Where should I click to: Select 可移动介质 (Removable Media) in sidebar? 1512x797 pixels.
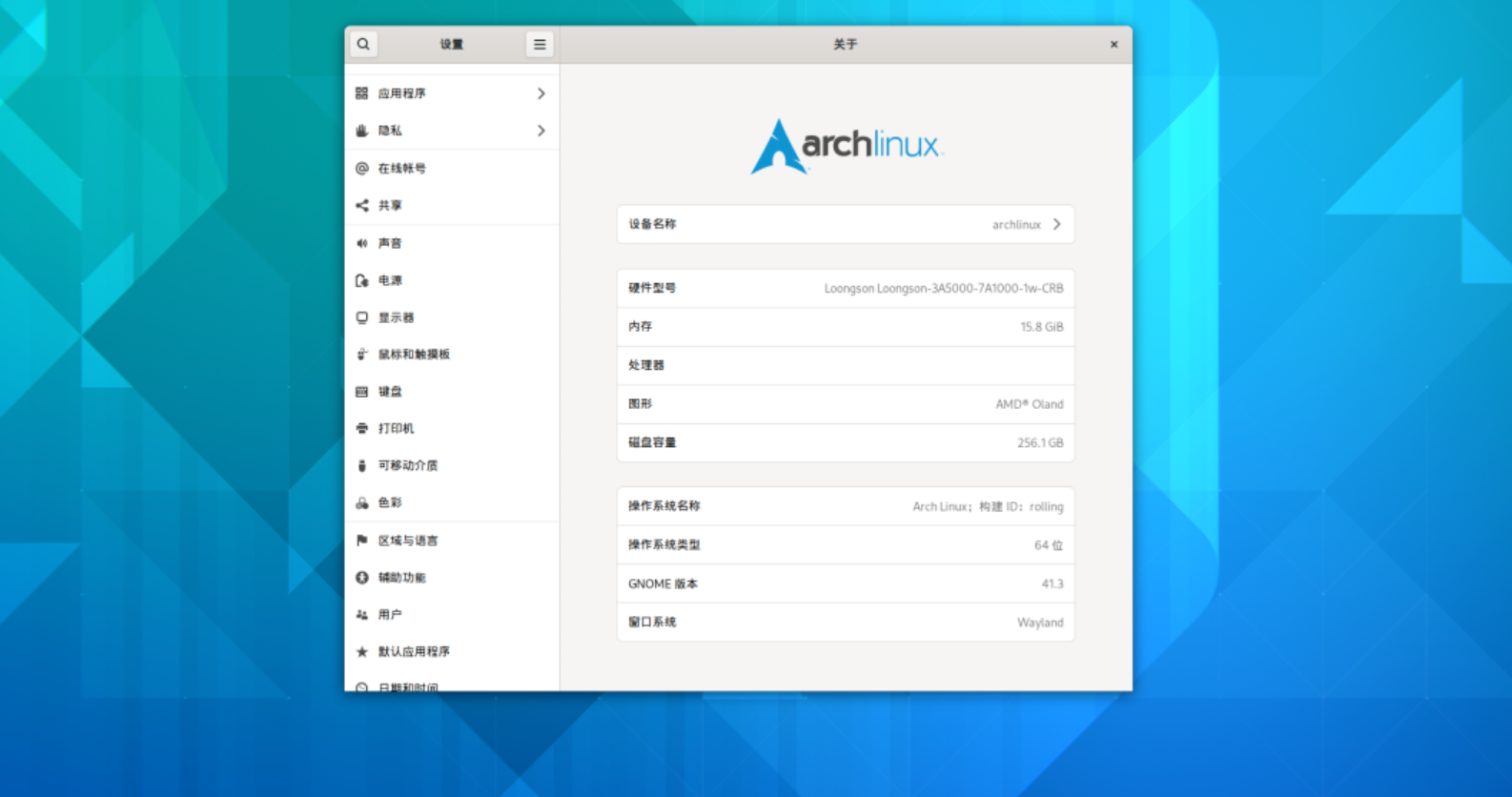(x=408, y=466)
